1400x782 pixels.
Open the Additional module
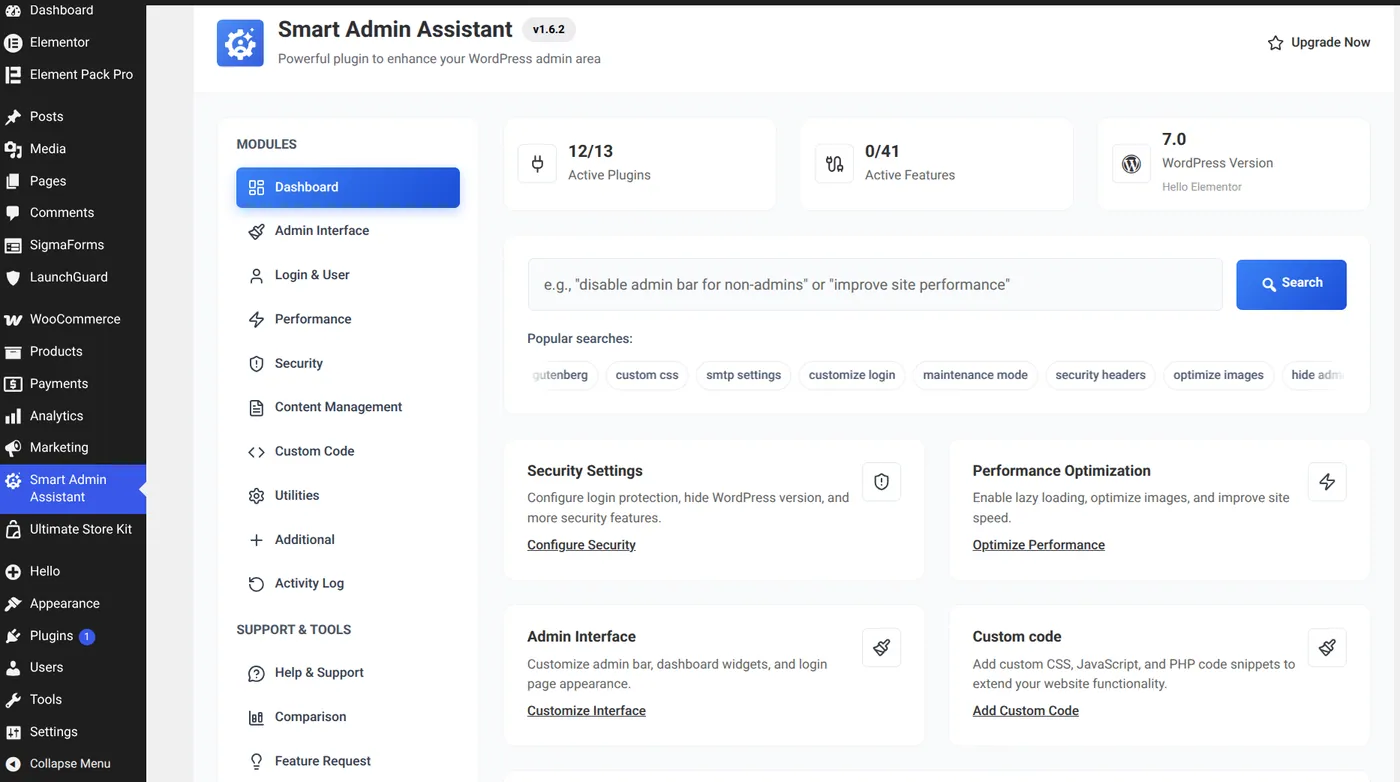[348, 539]
